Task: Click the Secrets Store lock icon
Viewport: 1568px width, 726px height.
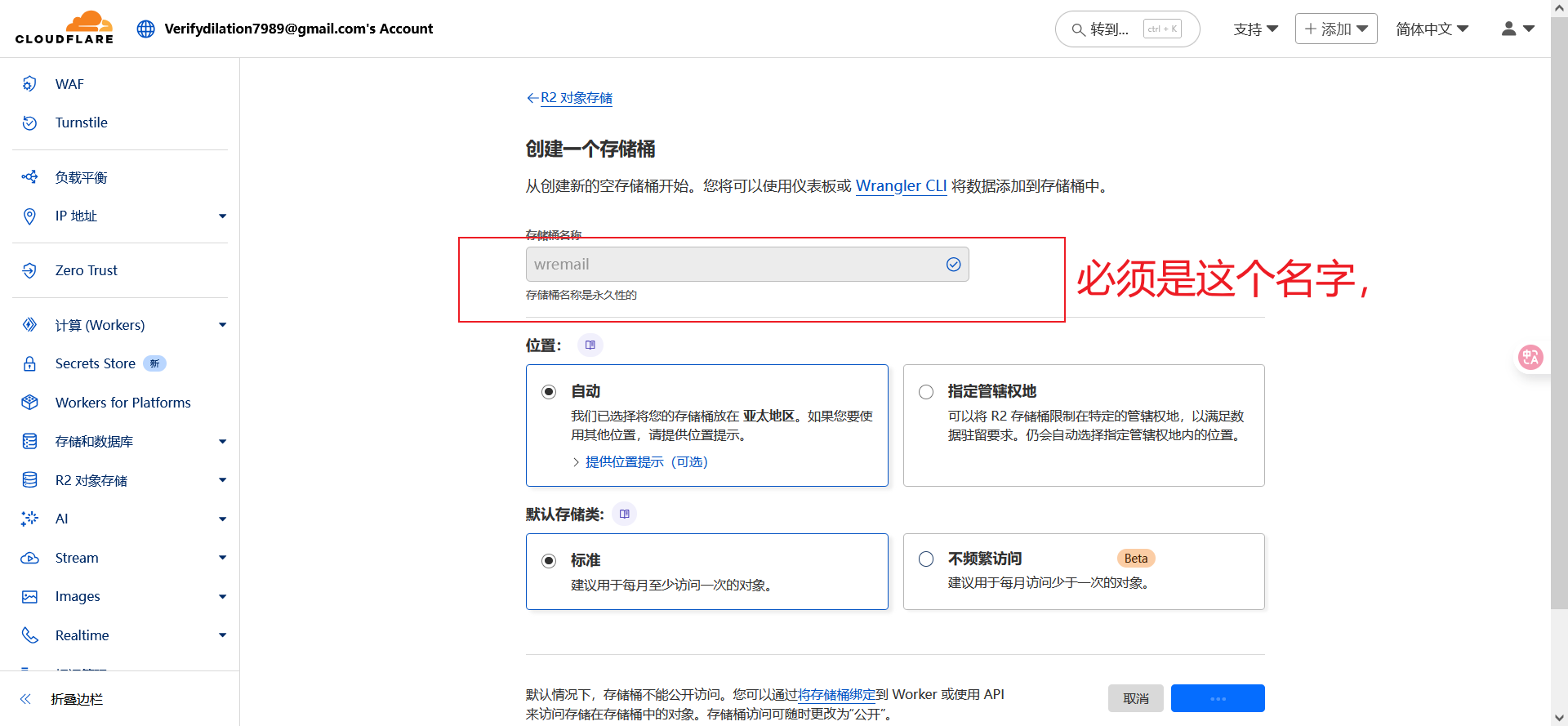Action: [x=30, y=363]
